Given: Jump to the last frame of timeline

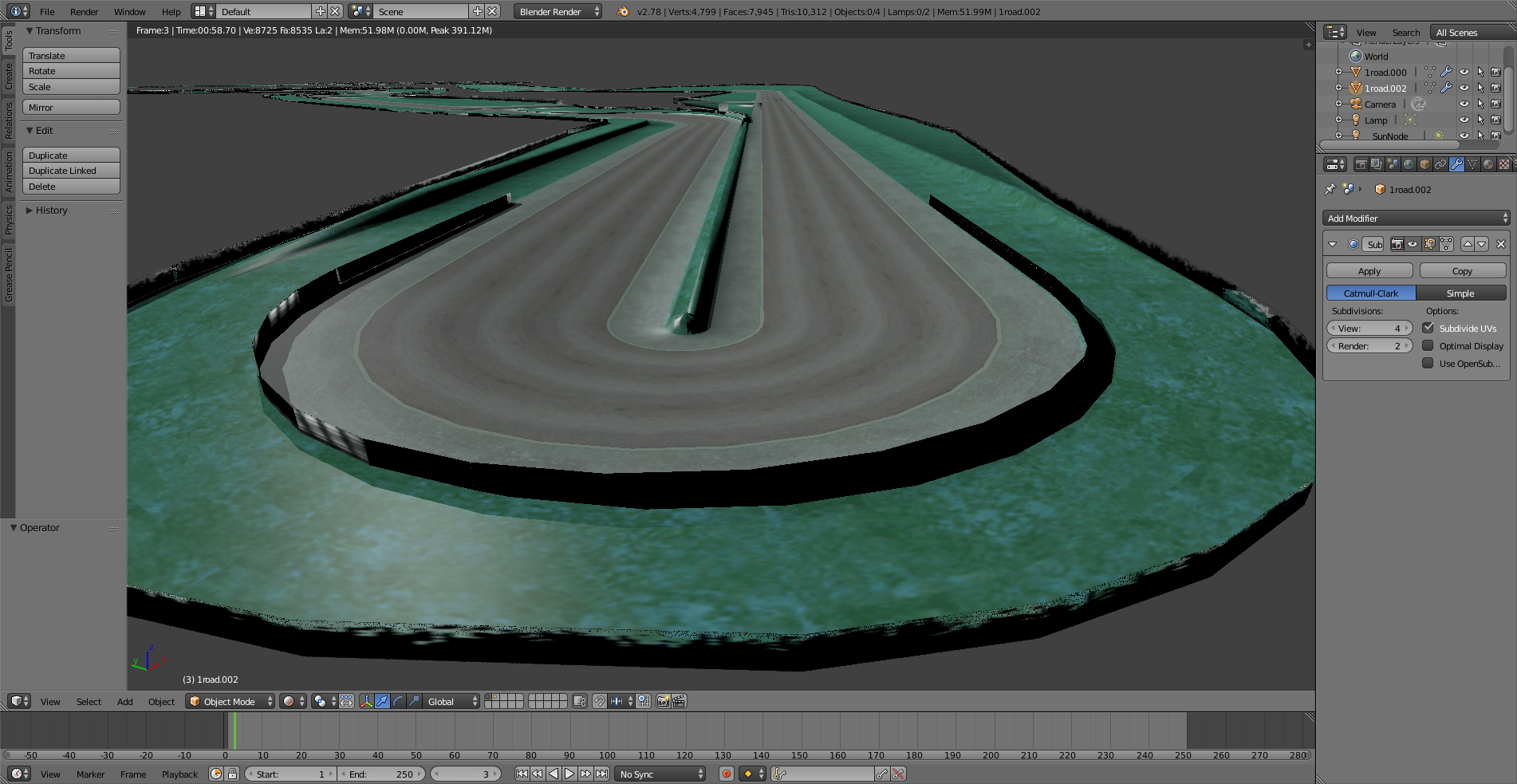Looking at the screenshot, I should (x=601, y=774).
